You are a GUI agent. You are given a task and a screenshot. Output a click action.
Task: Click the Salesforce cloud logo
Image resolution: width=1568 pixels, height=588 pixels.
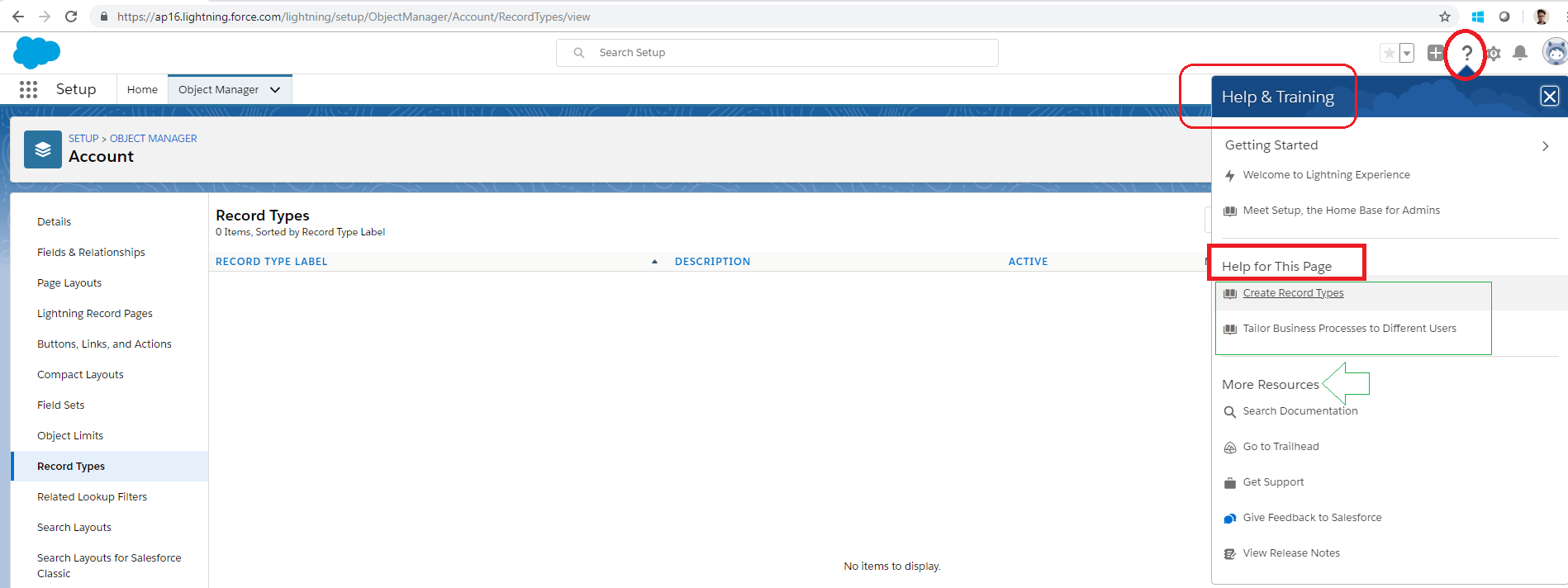36,53
